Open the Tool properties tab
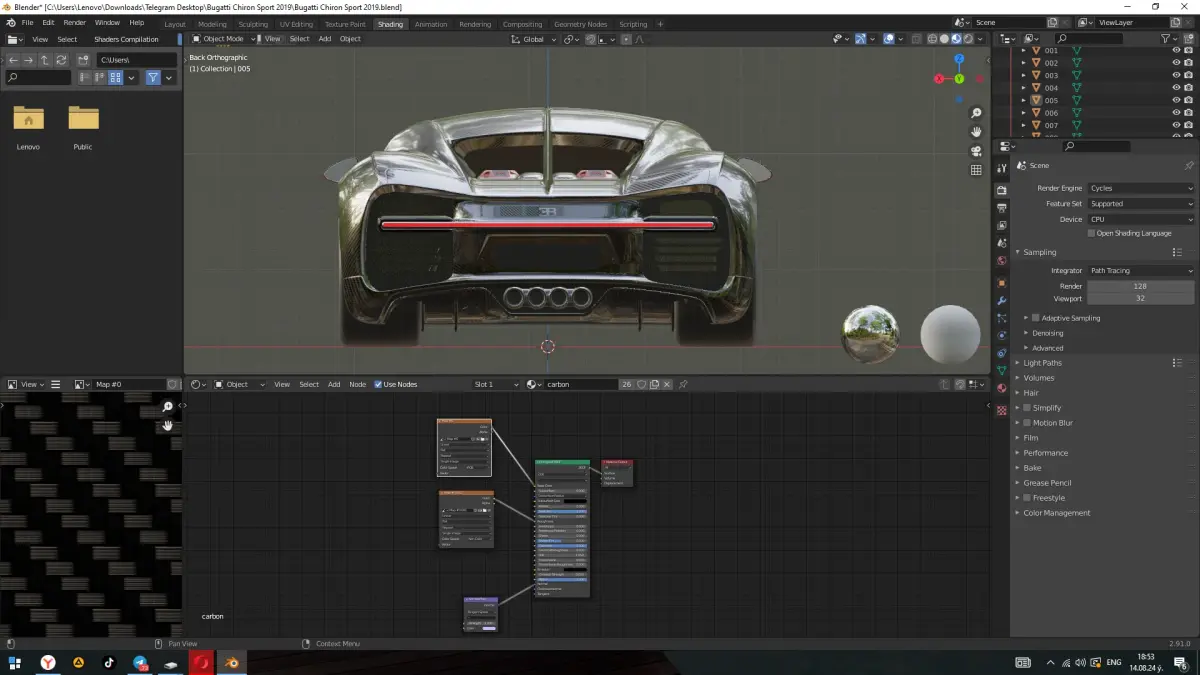The height and width of the screenshot is (675, 1200). (x=1001, y=168)
